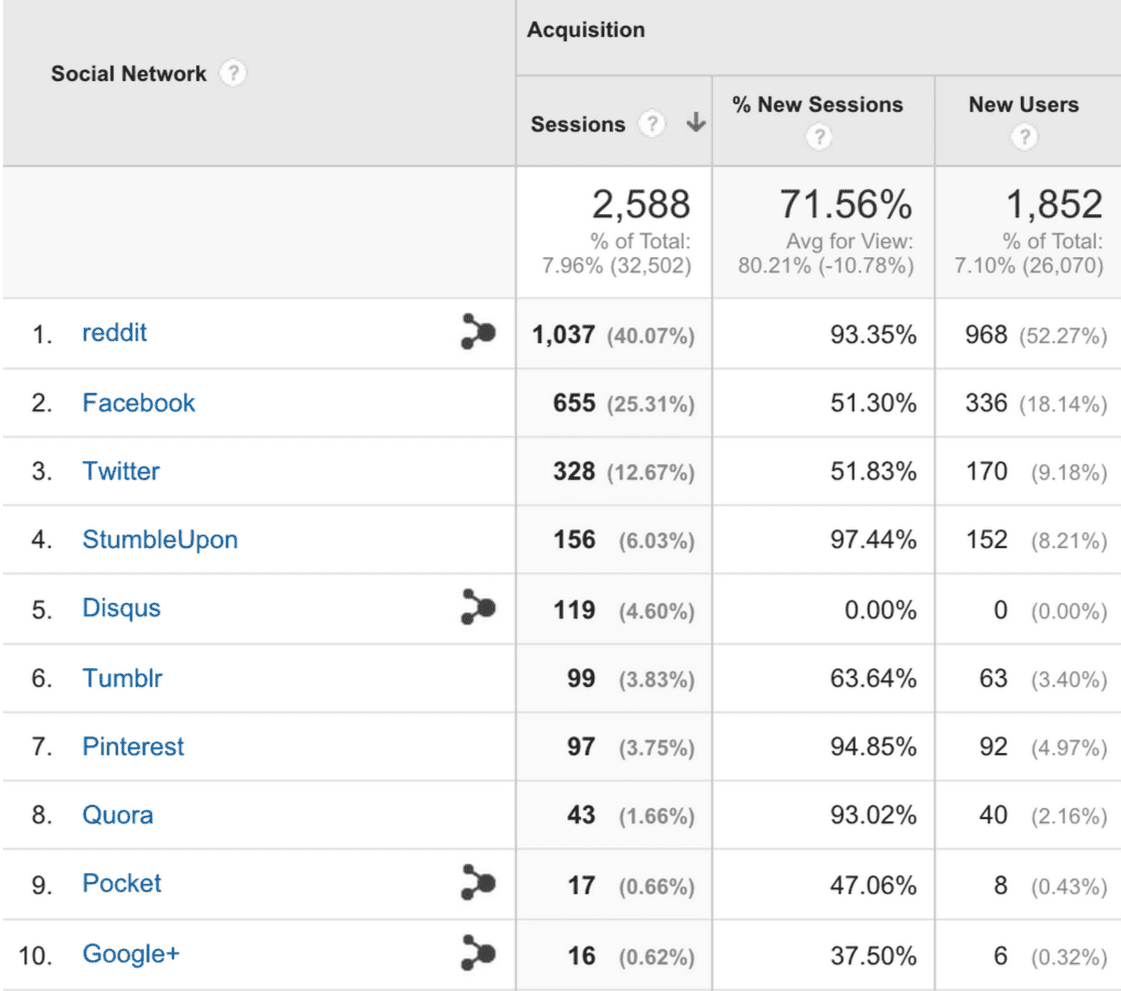The image size is (1121, 991).
Task: Select the 97.44% new sessions cell
Action: [x=823, y=540]
